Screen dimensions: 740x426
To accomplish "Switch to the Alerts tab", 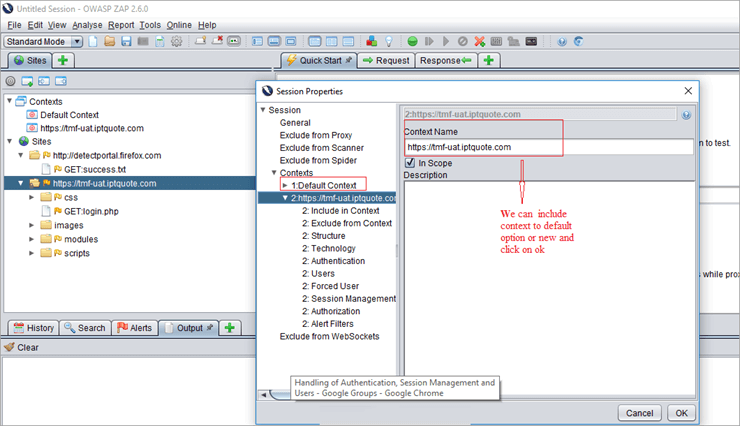I will 133,328.
